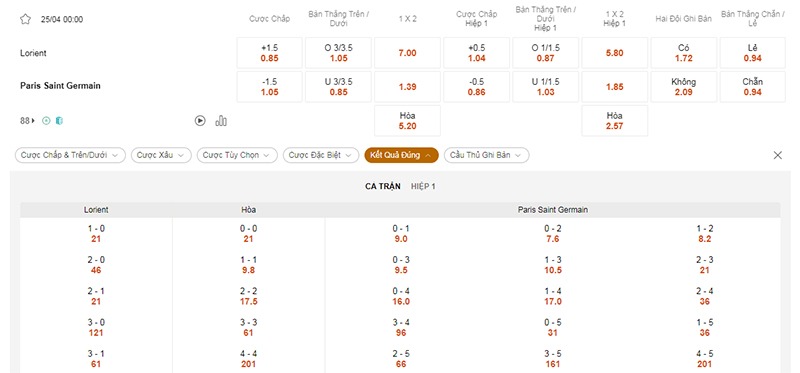Close the expanded markets panel

click(778, 155)
